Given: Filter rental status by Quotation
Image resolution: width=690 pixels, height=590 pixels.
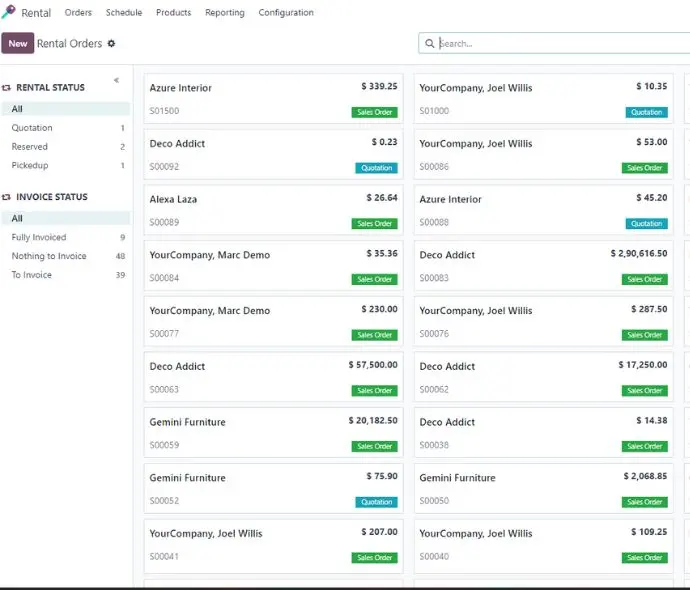Looking at the screenshot, I should point(66,128).
